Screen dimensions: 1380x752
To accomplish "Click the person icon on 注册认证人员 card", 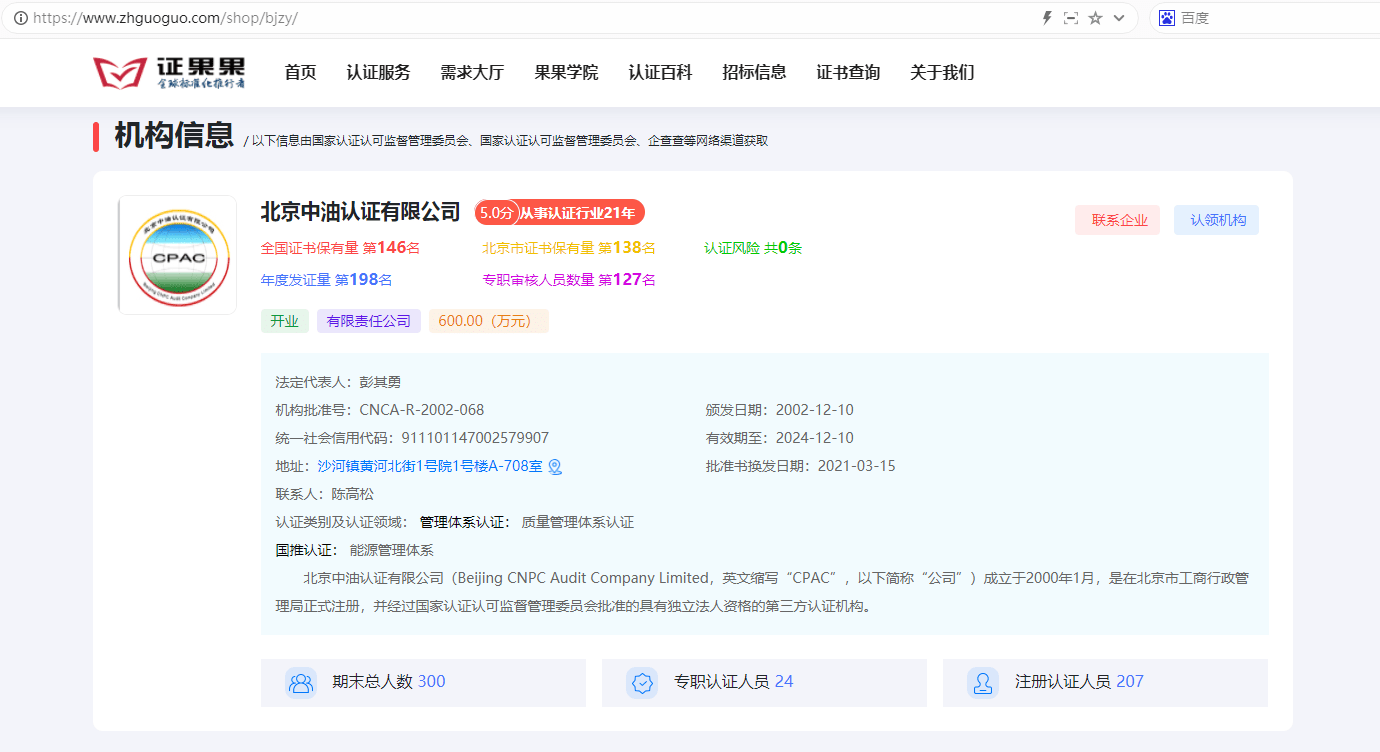I will (983, 682).
